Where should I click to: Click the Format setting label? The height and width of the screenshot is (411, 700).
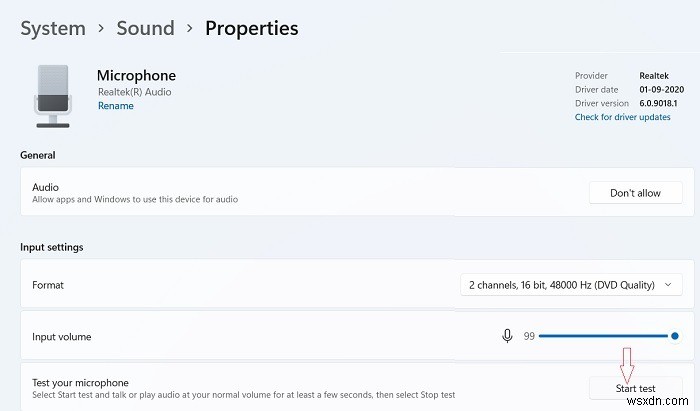click(48, 285)
